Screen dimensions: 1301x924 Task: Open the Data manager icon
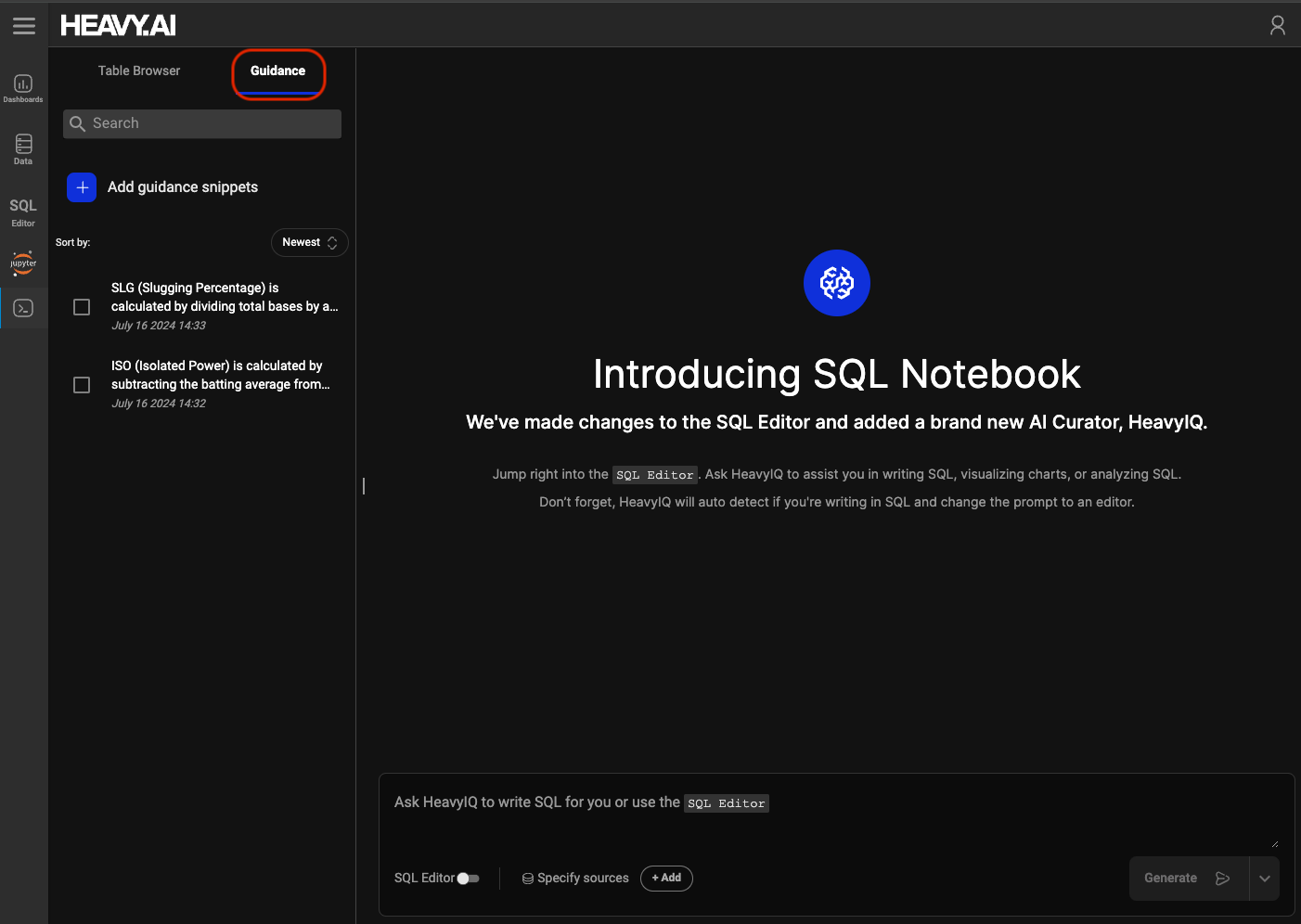23,148
